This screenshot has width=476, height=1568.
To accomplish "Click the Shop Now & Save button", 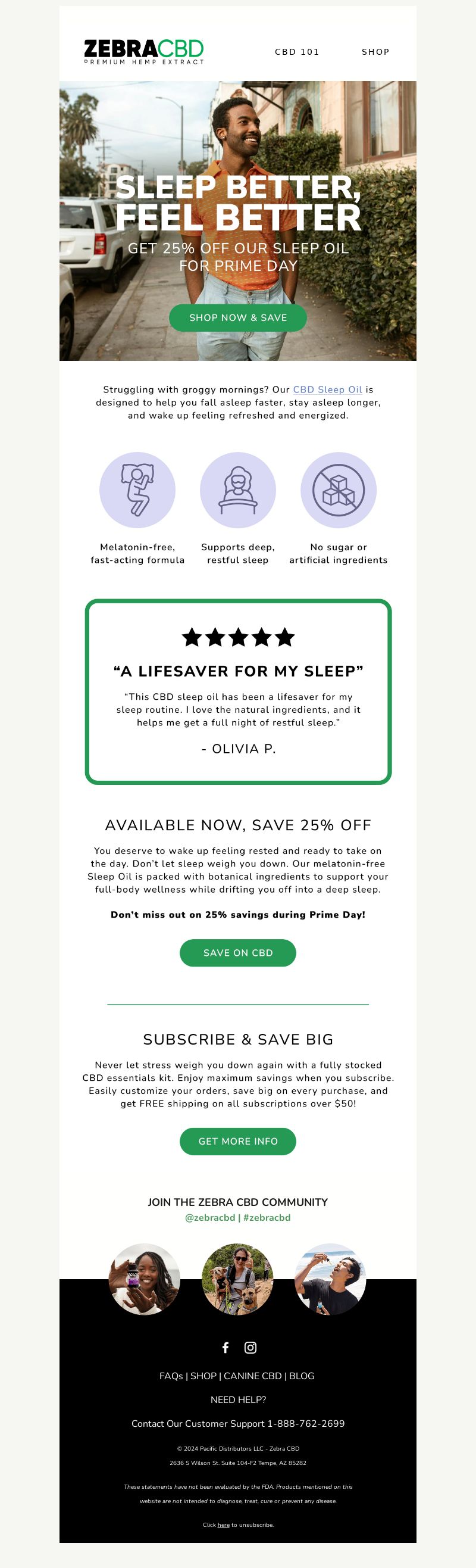I will pos(237,318).
